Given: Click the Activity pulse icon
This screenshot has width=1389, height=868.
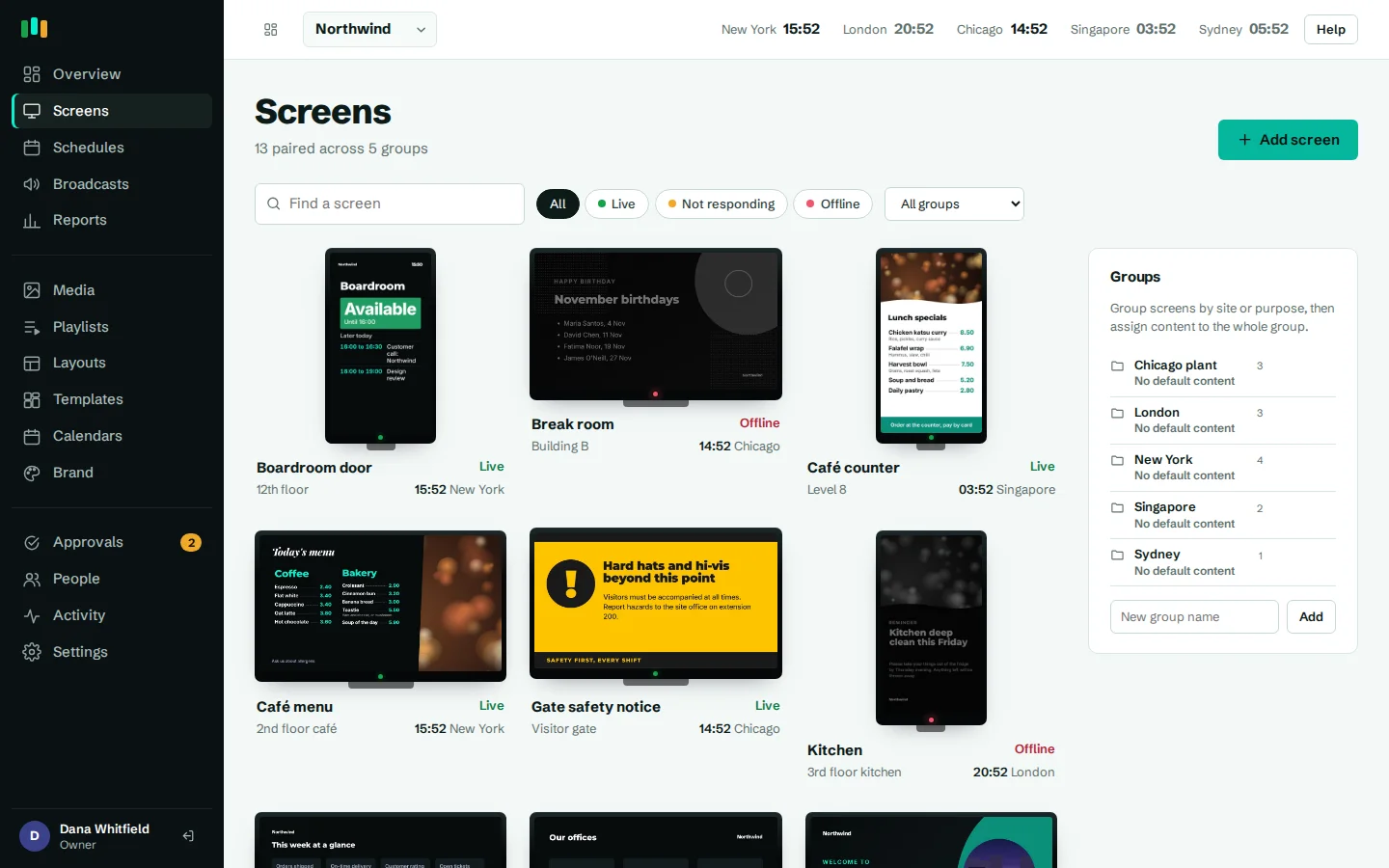Looking at the screenshot, I should (32, 615).
